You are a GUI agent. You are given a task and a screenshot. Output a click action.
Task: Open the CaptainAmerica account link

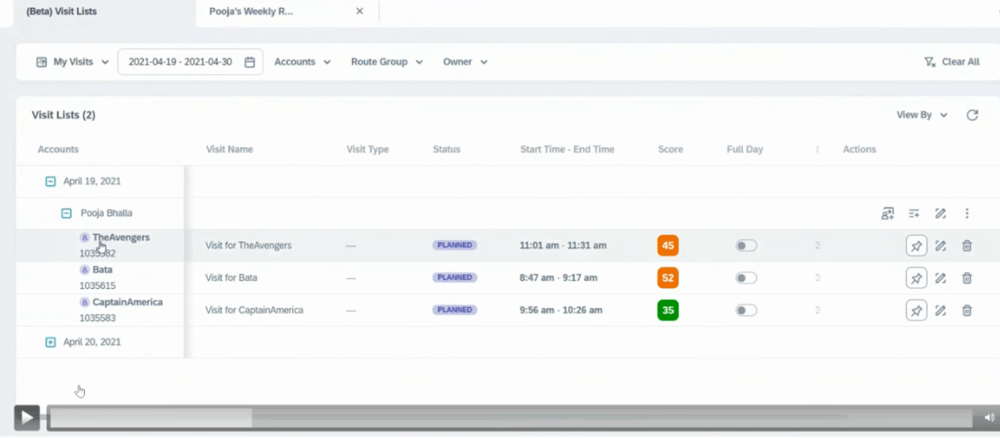[x=128, y=302]
